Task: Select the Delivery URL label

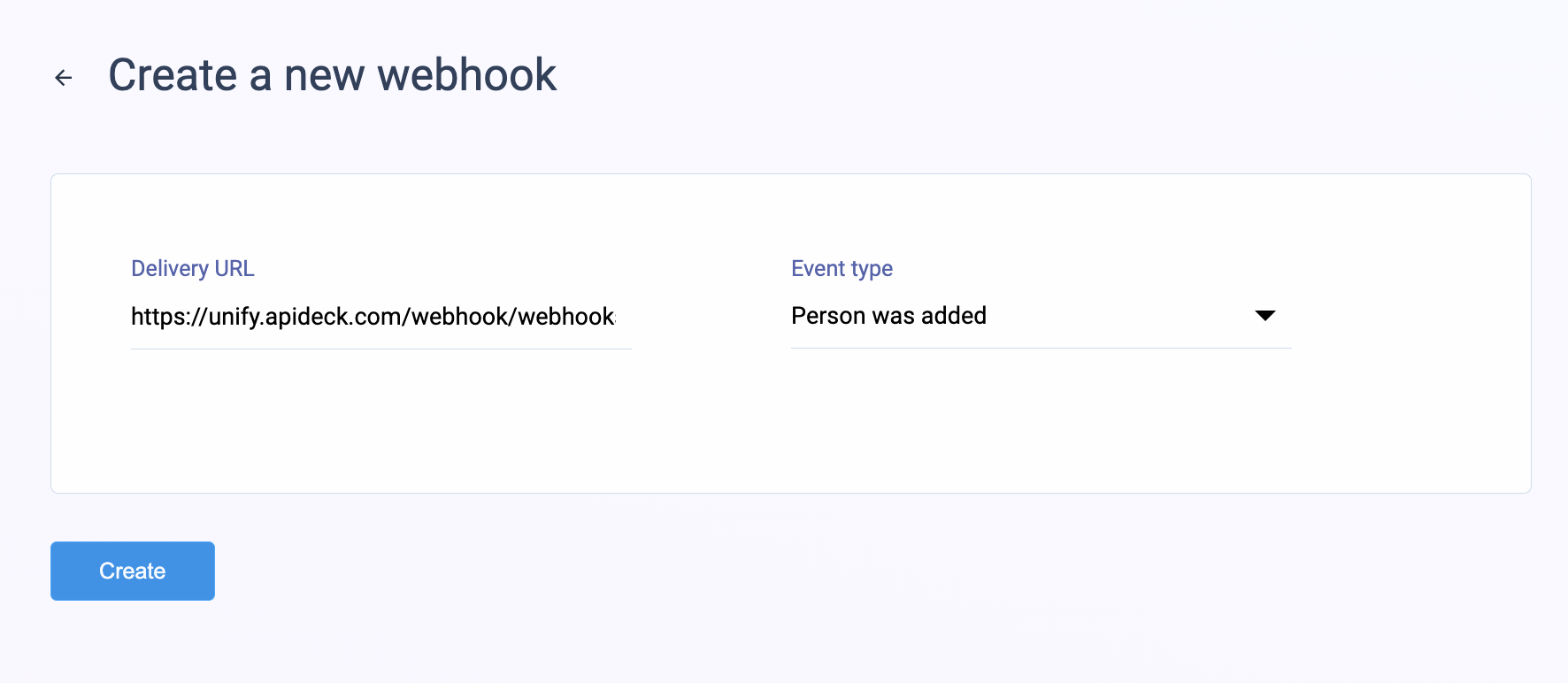Action: point(192,268)
